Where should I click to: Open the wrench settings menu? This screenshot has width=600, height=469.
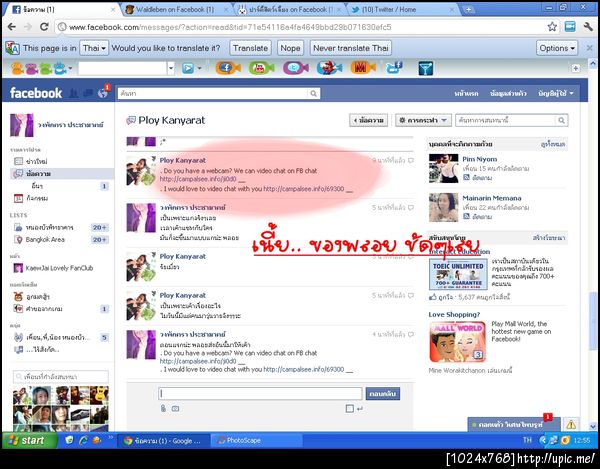pos(588,27)
